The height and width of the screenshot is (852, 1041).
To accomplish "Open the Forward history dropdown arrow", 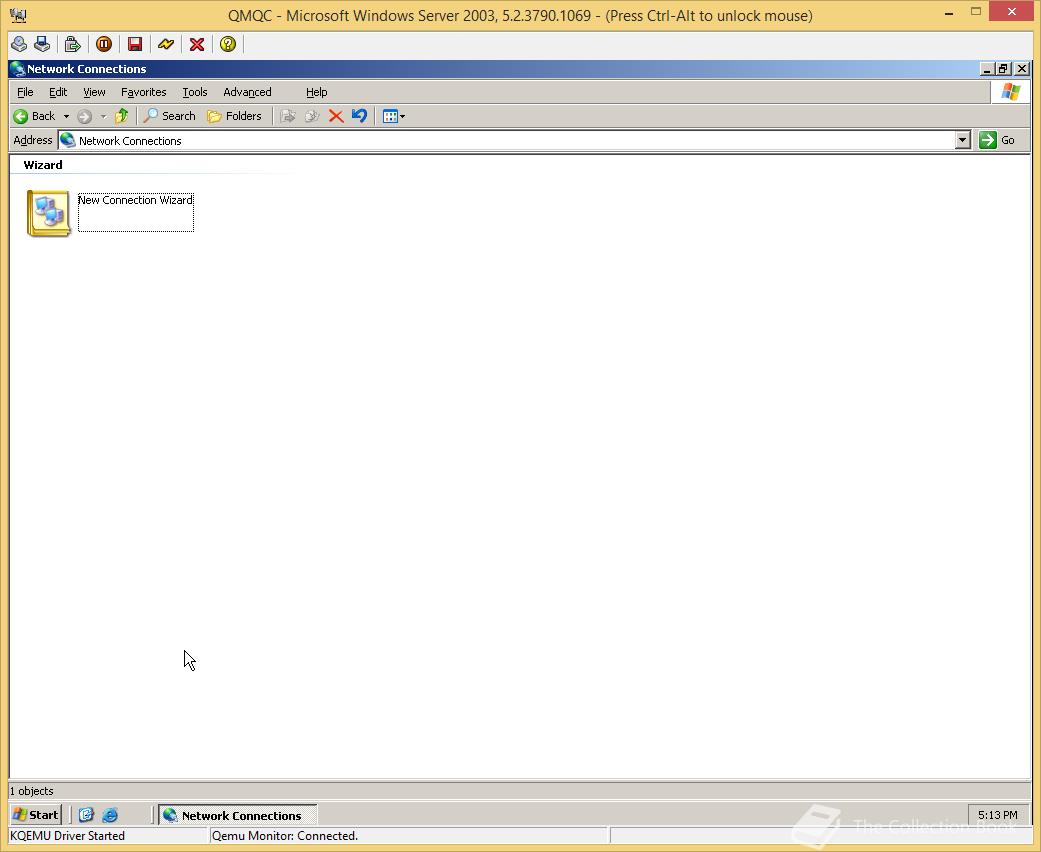I will coord(103,116).
